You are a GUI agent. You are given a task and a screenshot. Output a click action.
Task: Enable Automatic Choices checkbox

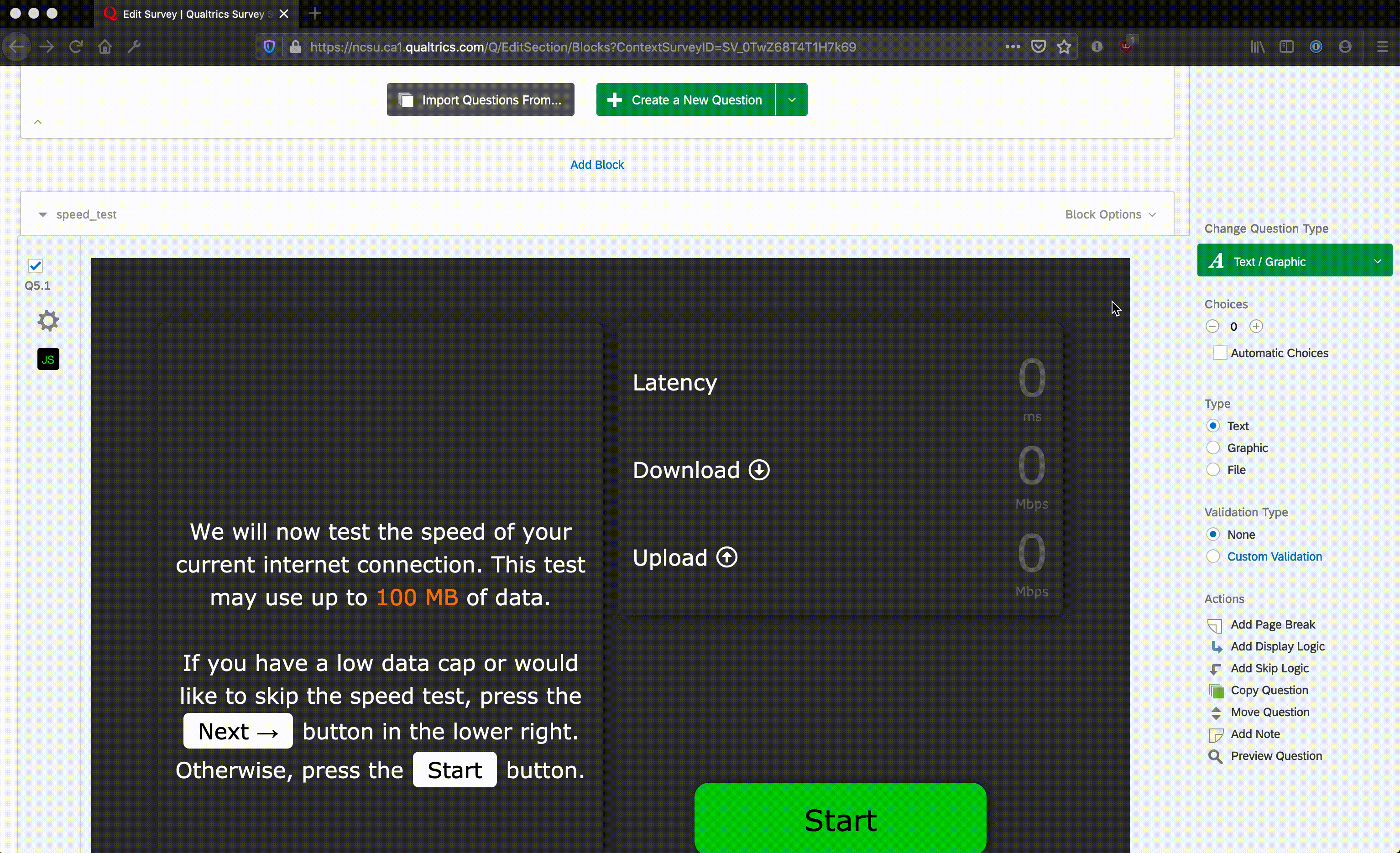(x=1219, y=353)
